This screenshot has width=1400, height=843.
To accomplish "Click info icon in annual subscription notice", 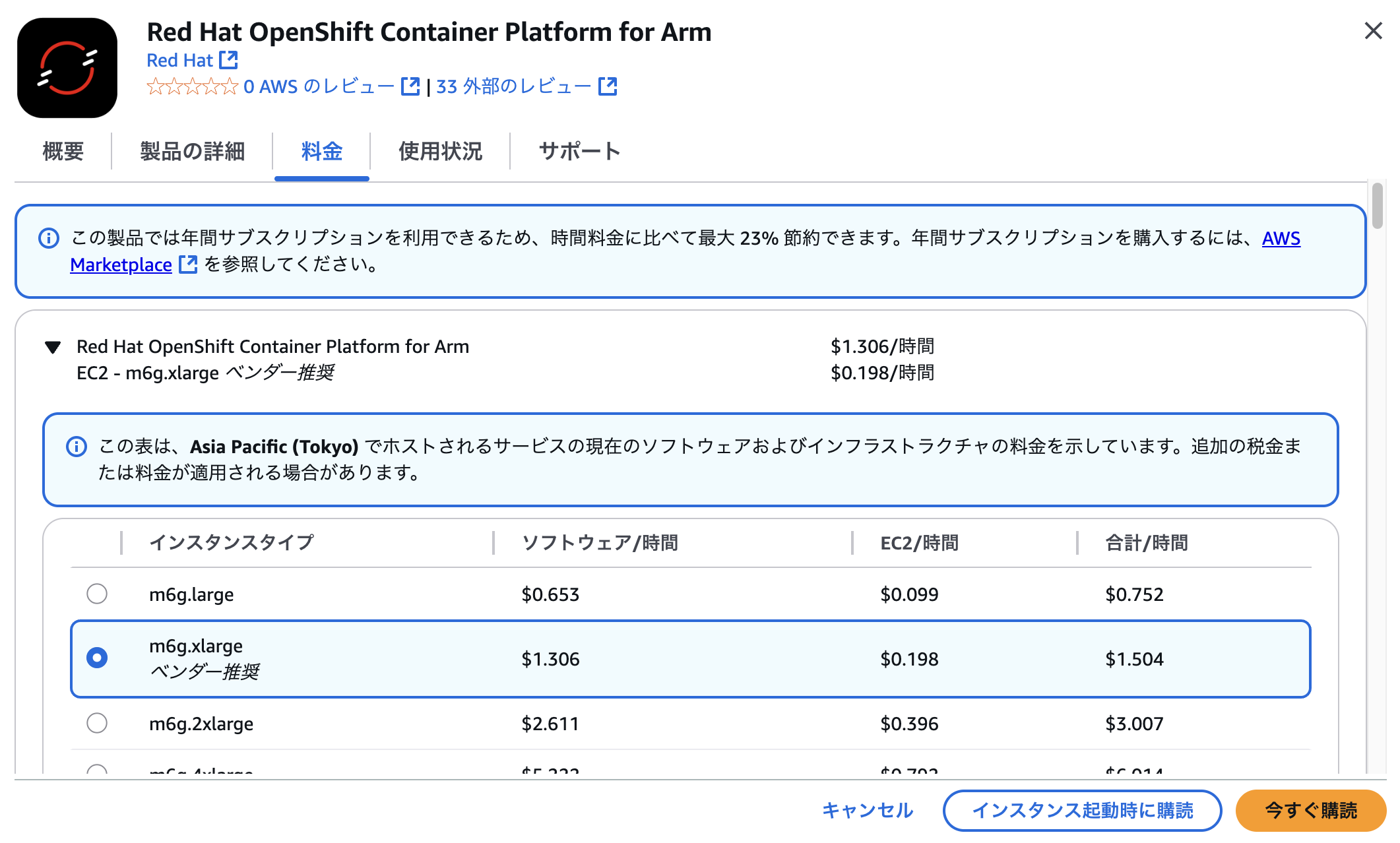I will coord(49,238).
